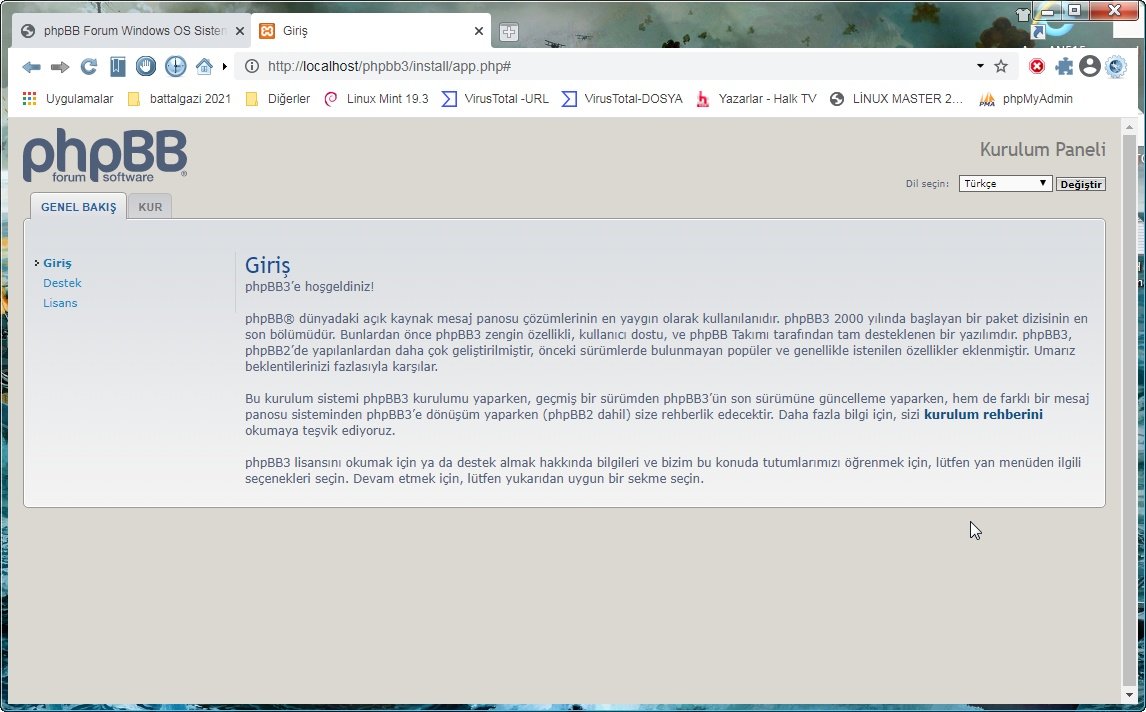Click the phpBB forum software logo
This screenshot has width=1146, height=712.
[105, 156]
